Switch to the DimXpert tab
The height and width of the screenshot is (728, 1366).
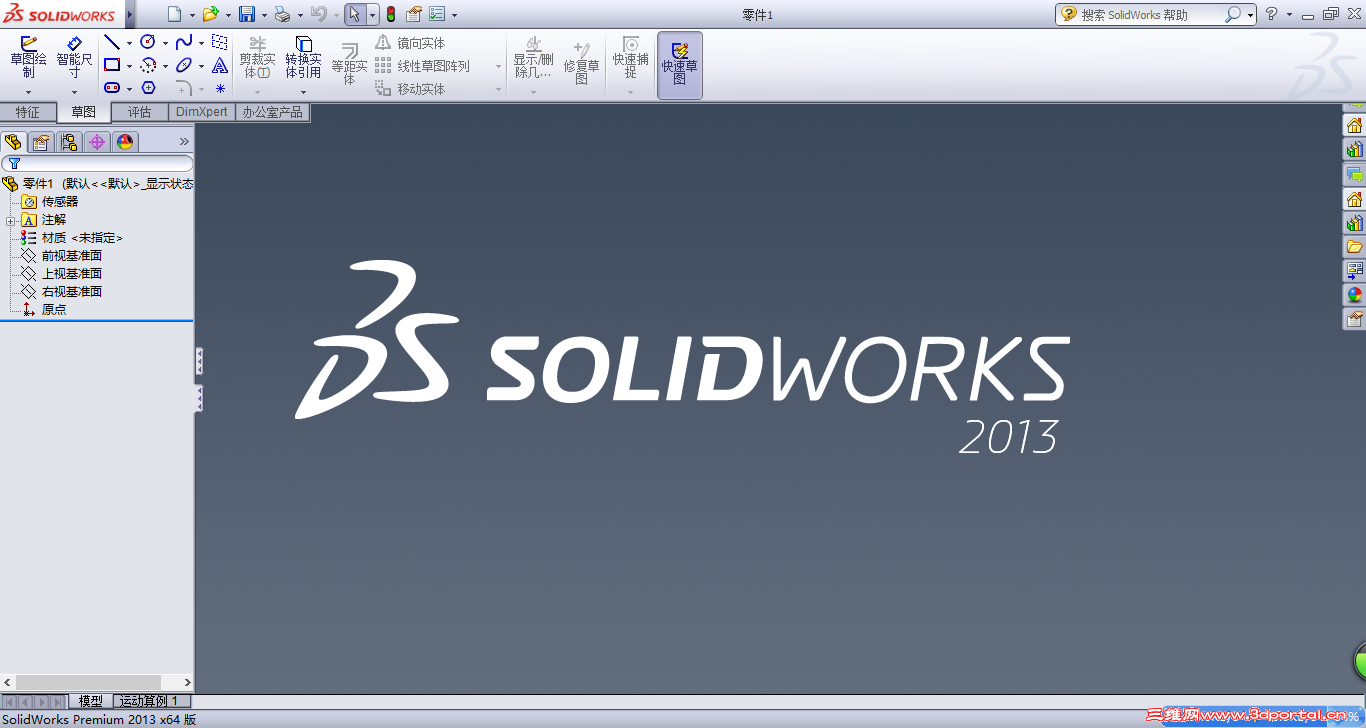(x=202, y=112)
